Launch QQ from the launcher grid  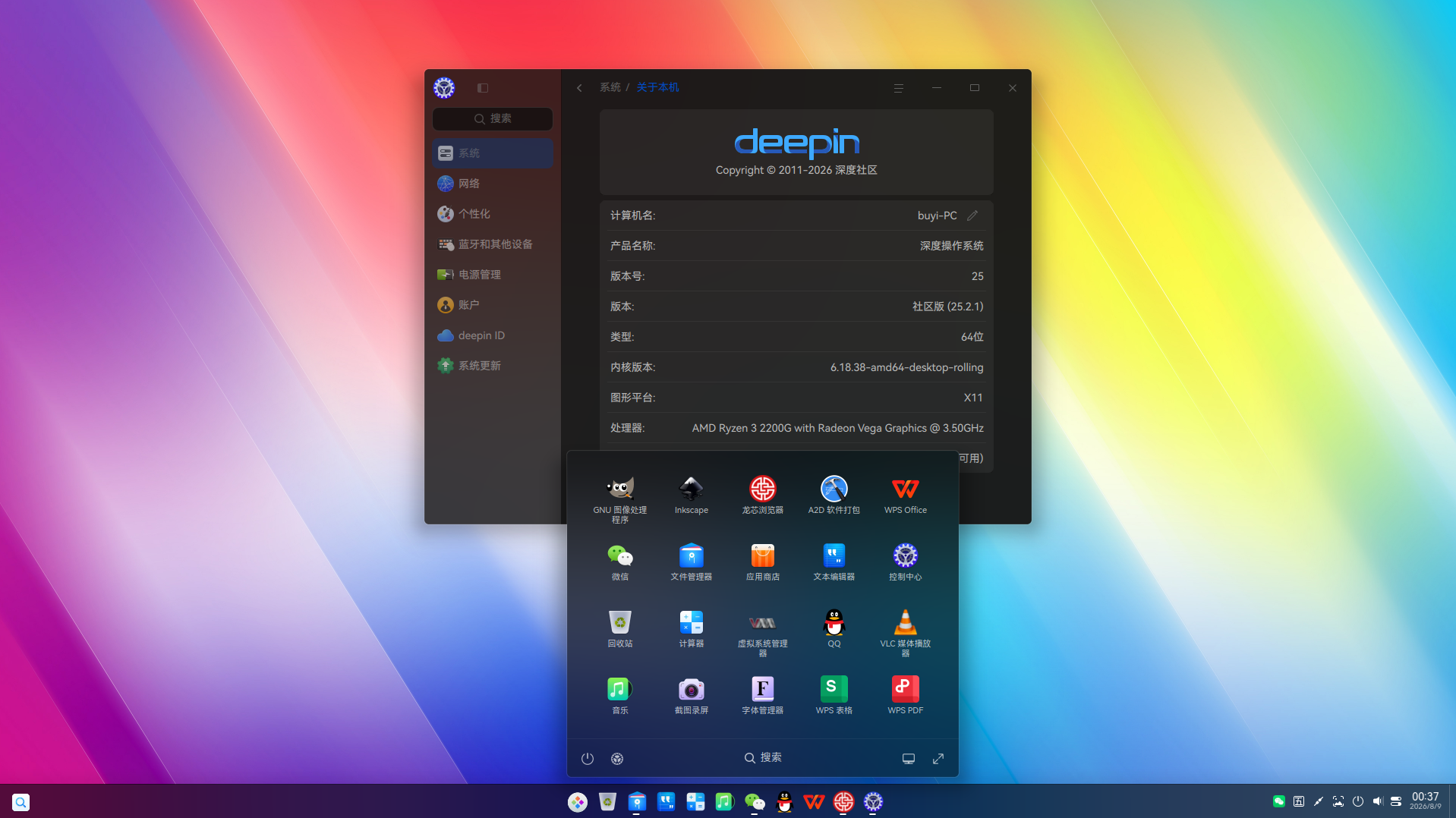834,628
